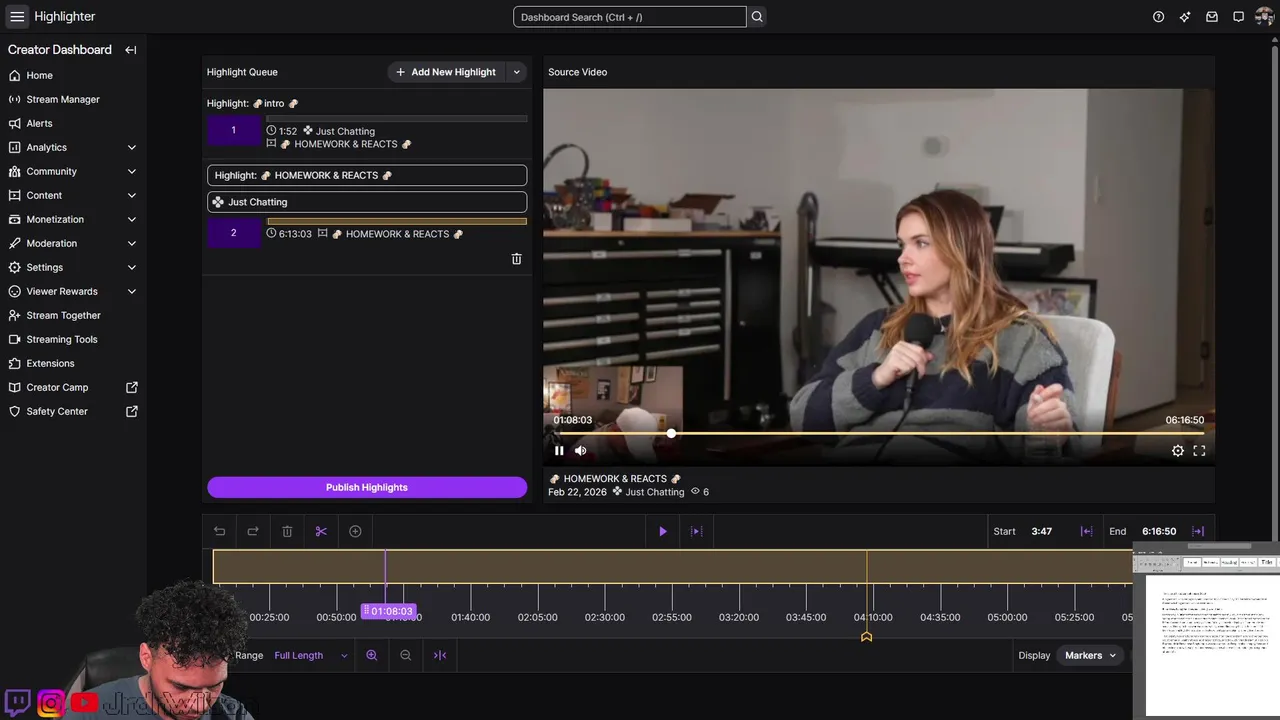Zoom in on the timeline

372,655
